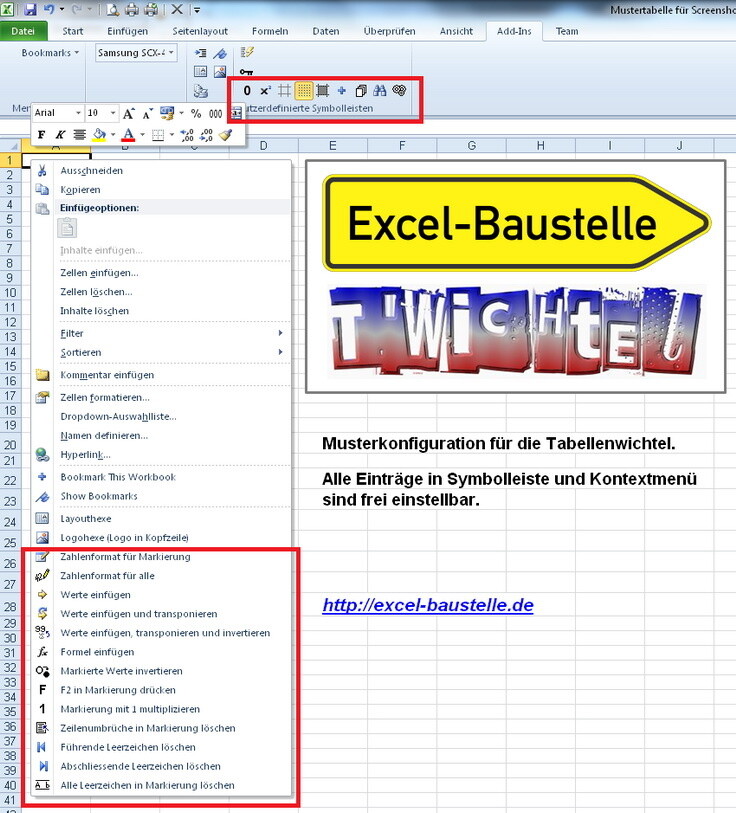
Task: Toggle bold F in mini toolbar
Action: (41, 135)
